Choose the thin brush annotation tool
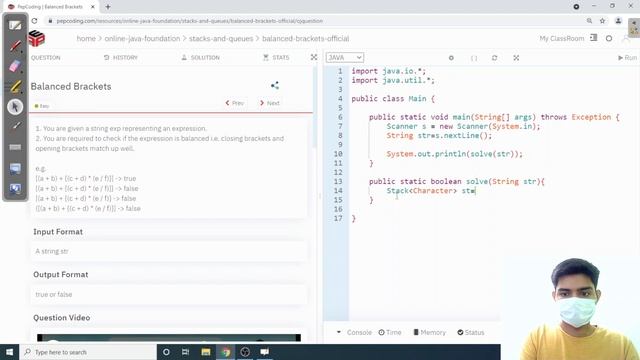 [15, 127]
